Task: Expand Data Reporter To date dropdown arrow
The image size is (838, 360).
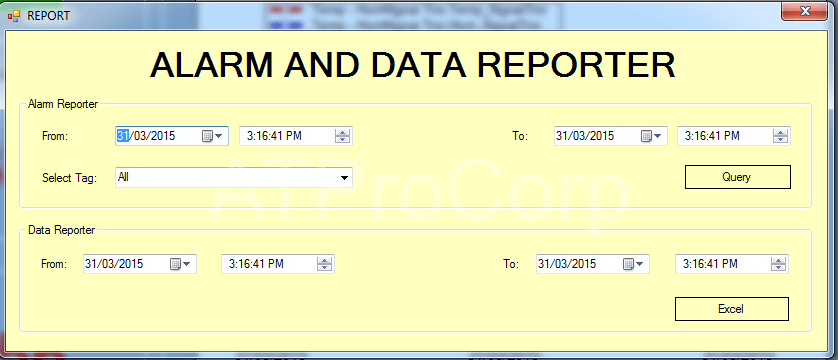Action: [639, 264]
